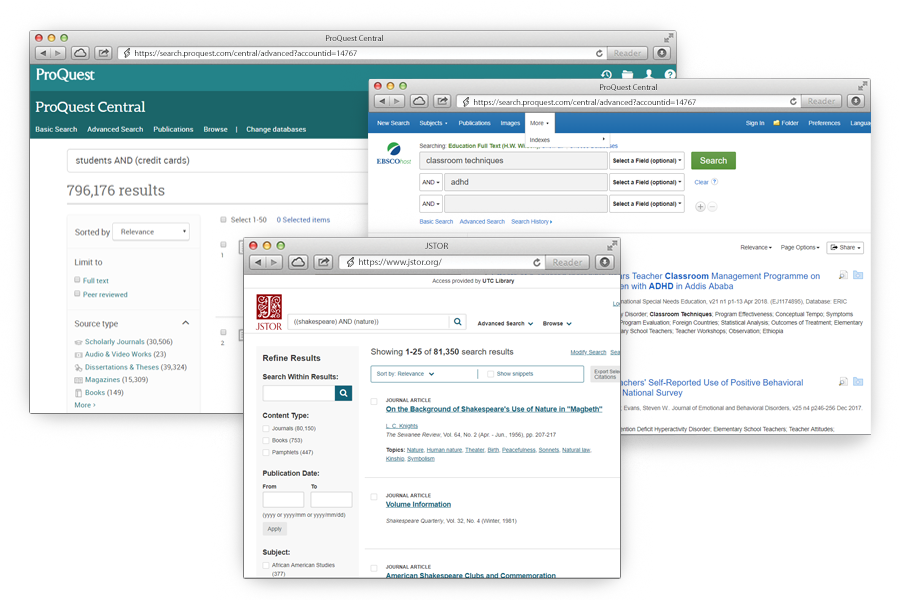This screenshot has width=900, height=600.
Task: Click the Back arrow in ProQuest window
Action: [x=43, y=53]
